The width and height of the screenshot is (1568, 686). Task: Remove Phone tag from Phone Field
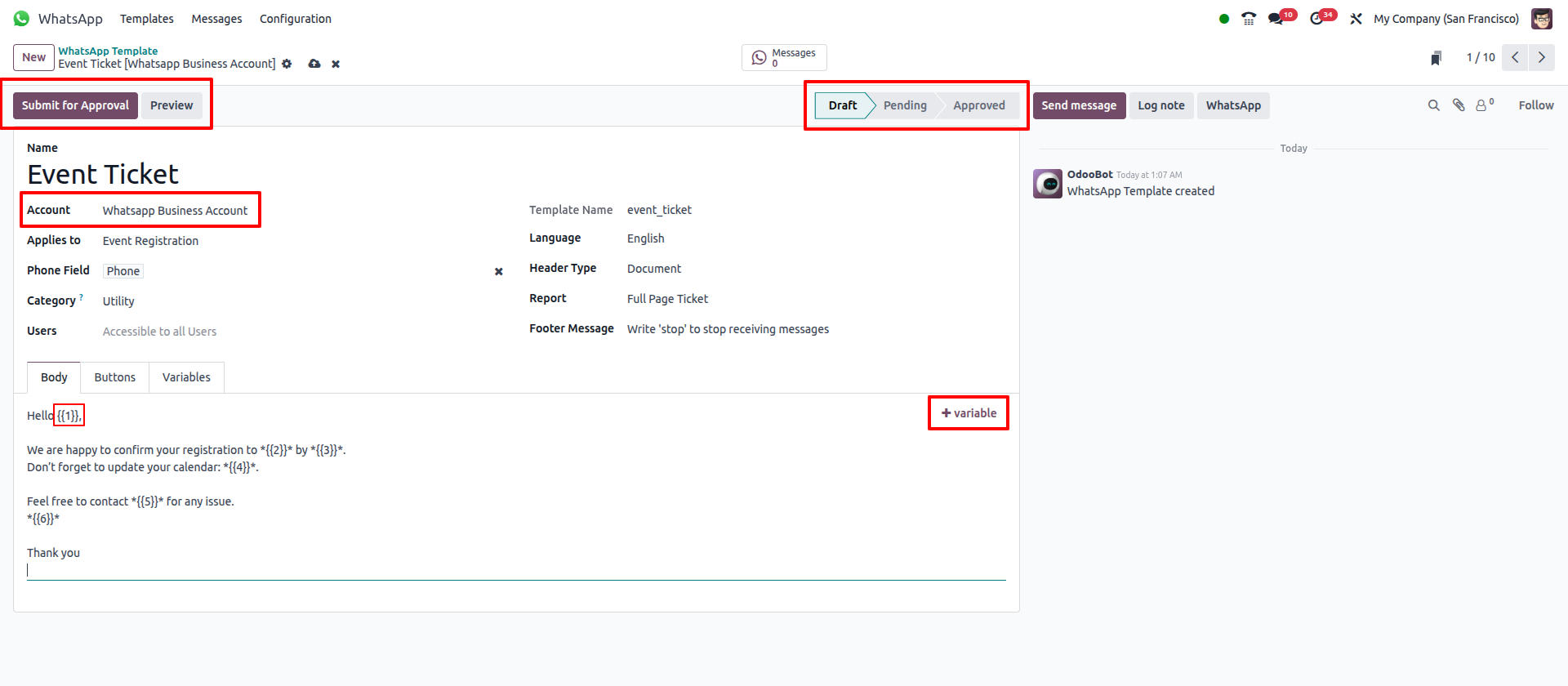498,271
